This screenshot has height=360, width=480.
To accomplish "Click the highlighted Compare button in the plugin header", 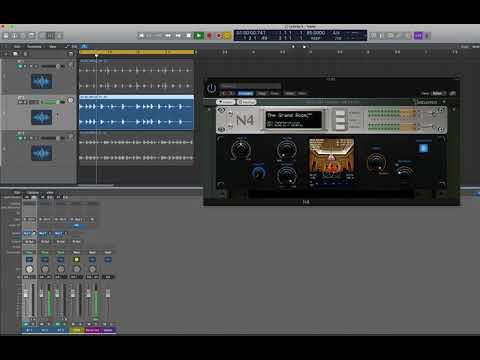I will pyautogui.click(x=245, y=93).
